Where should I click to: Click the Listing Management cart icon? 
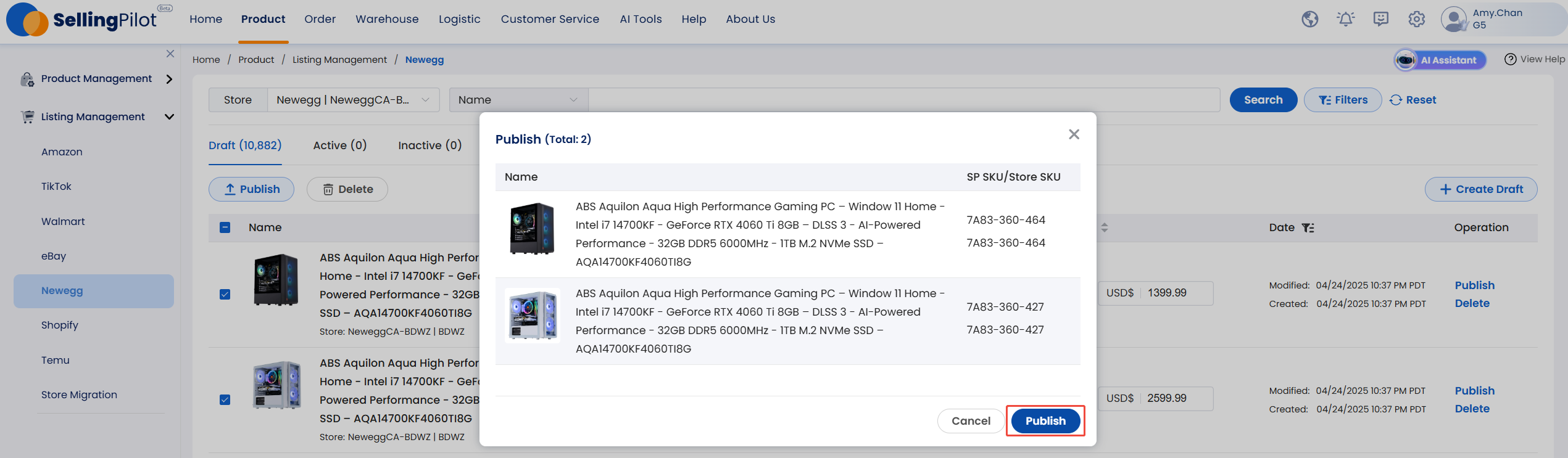click(27, 117)
